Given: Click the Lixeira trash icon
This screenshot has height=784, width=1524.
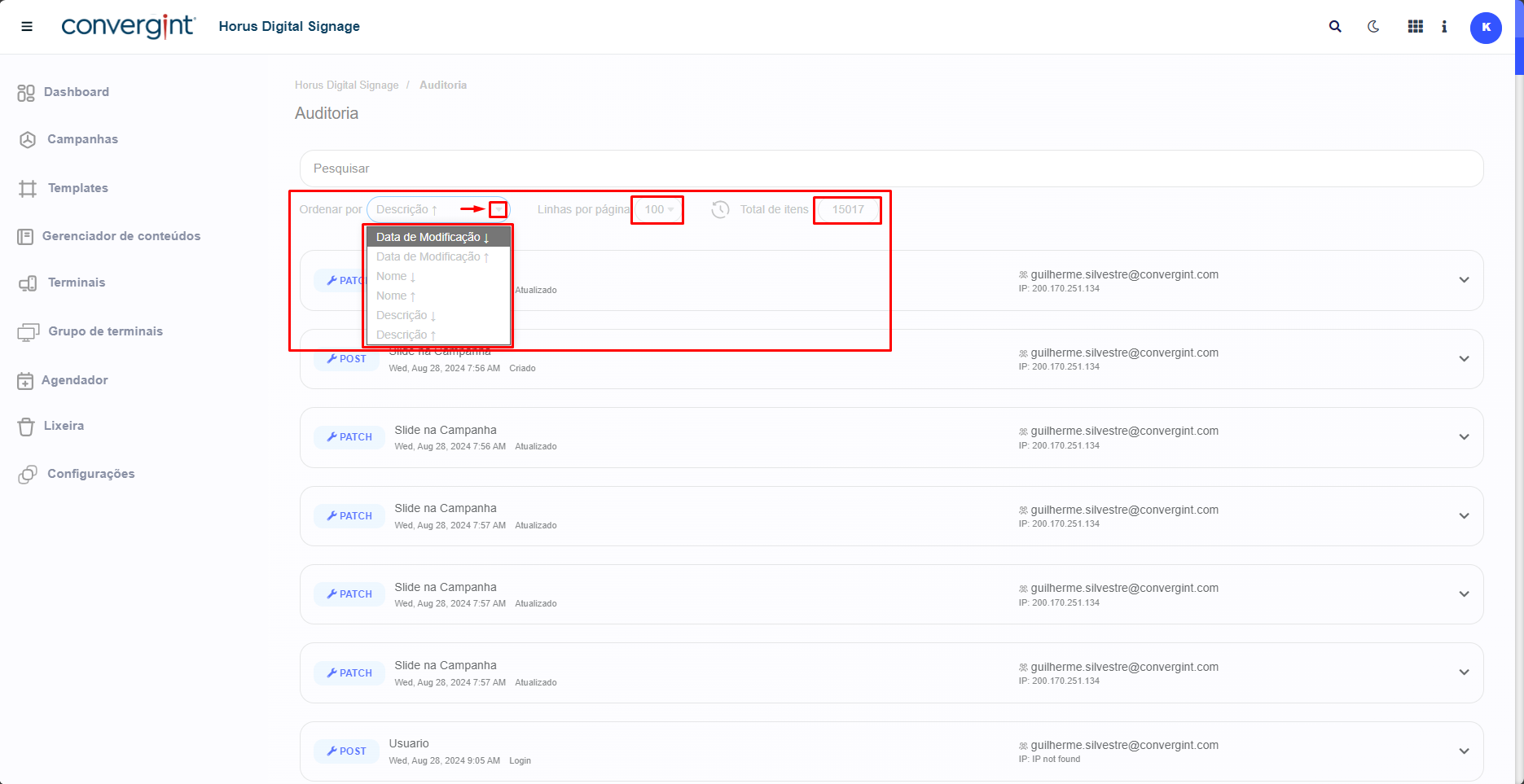Looking at the screenshot, I should coord(26,427).
